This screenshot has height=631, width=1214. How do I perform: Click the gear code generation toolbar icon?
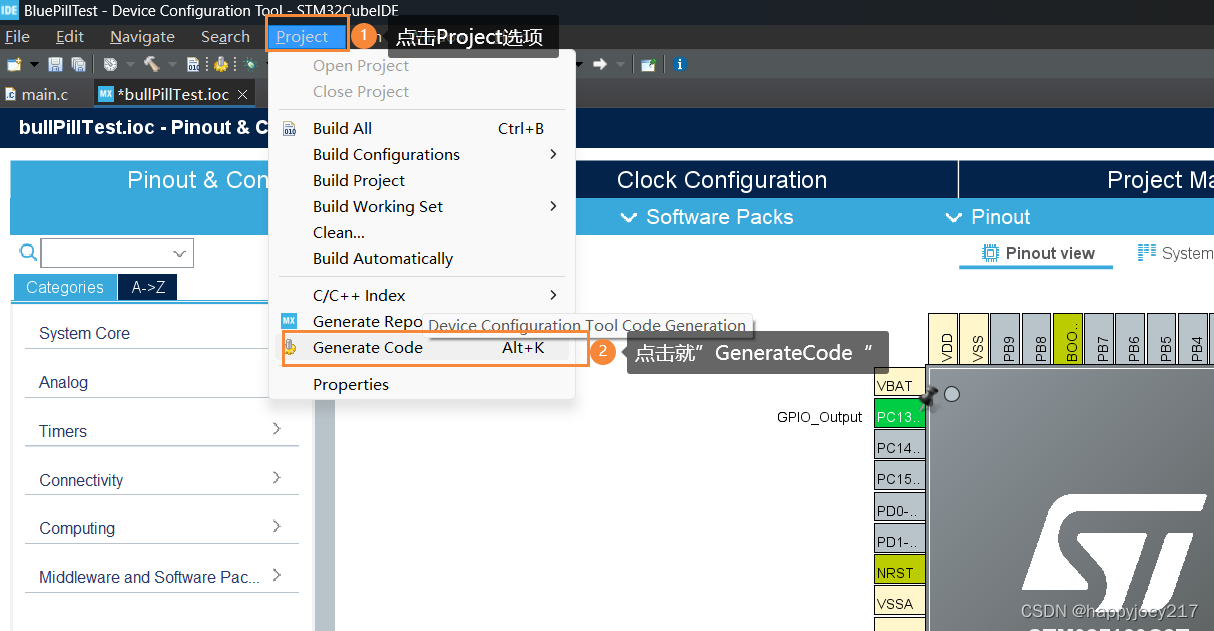coord(221,64)
